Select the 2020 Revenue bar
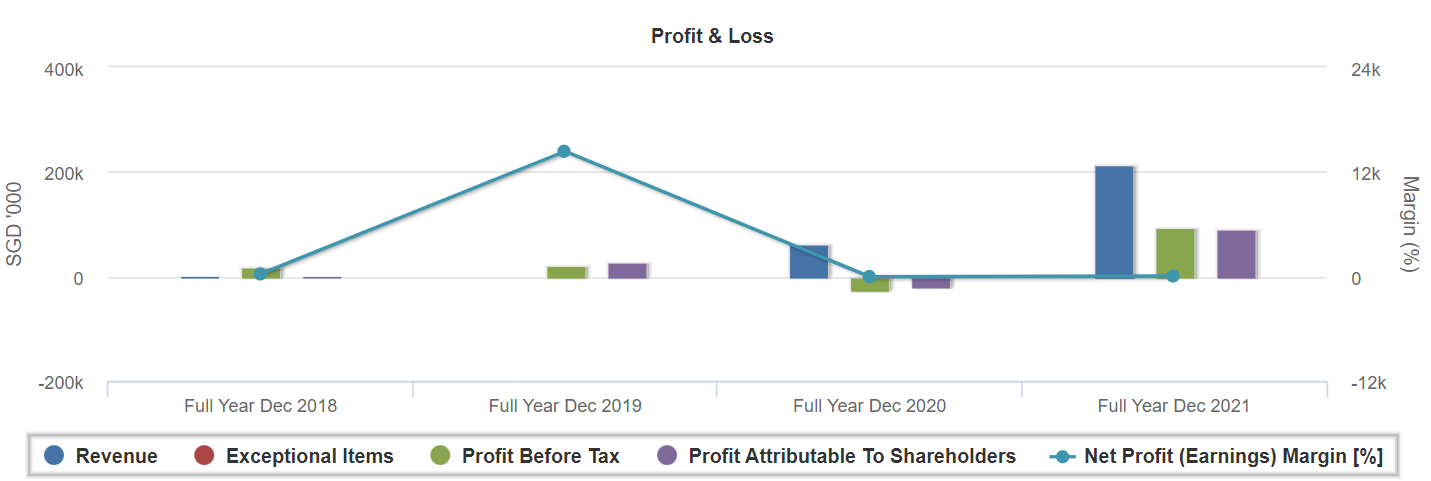 click(809, 261)
